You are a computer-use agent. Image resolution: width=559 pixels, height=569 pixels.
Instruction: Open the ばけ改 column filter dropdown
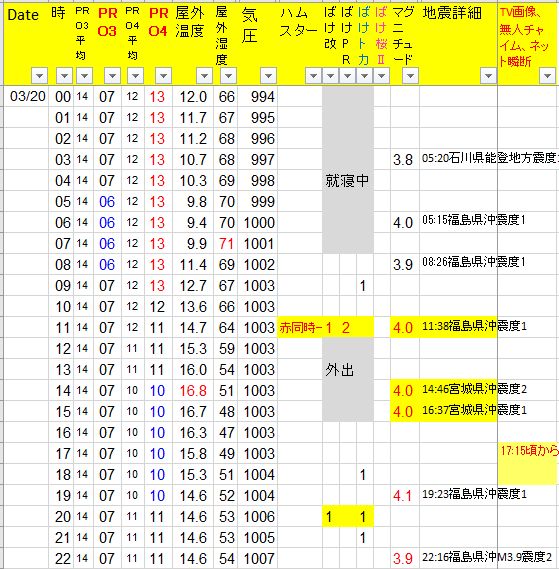(330, 76)
